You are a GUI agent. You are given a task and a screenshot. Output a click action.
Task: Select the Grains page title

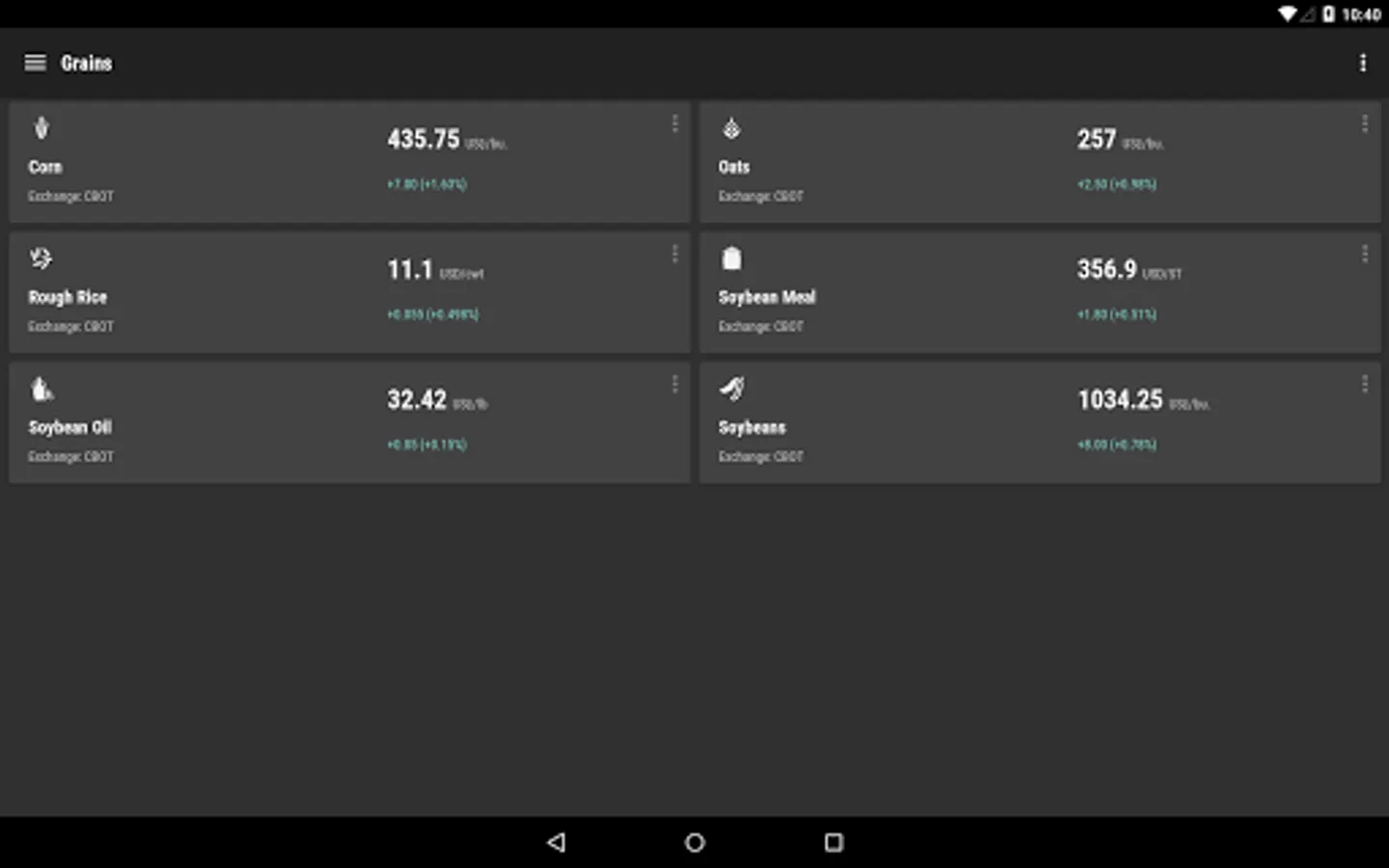(x=87, y=63)
